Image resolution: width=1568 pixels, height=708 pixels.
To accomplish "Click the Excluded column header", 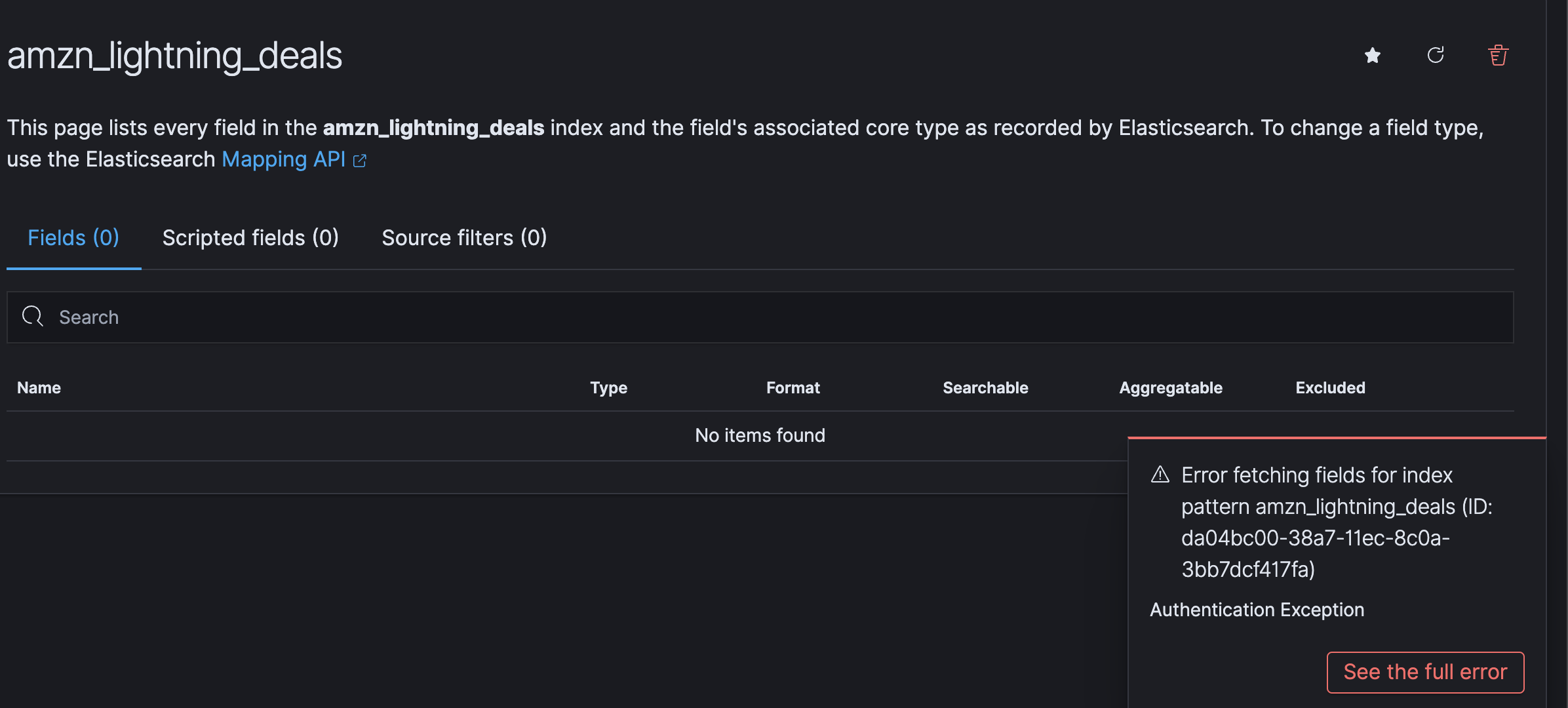I will (1329, 387).
